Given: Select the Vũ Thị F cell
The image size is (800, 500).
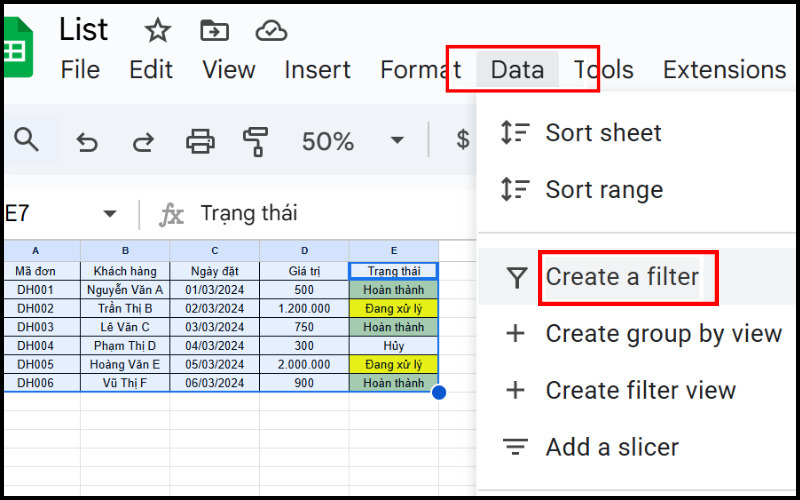Looking at the screenshot, I should [x=125, y=383].
